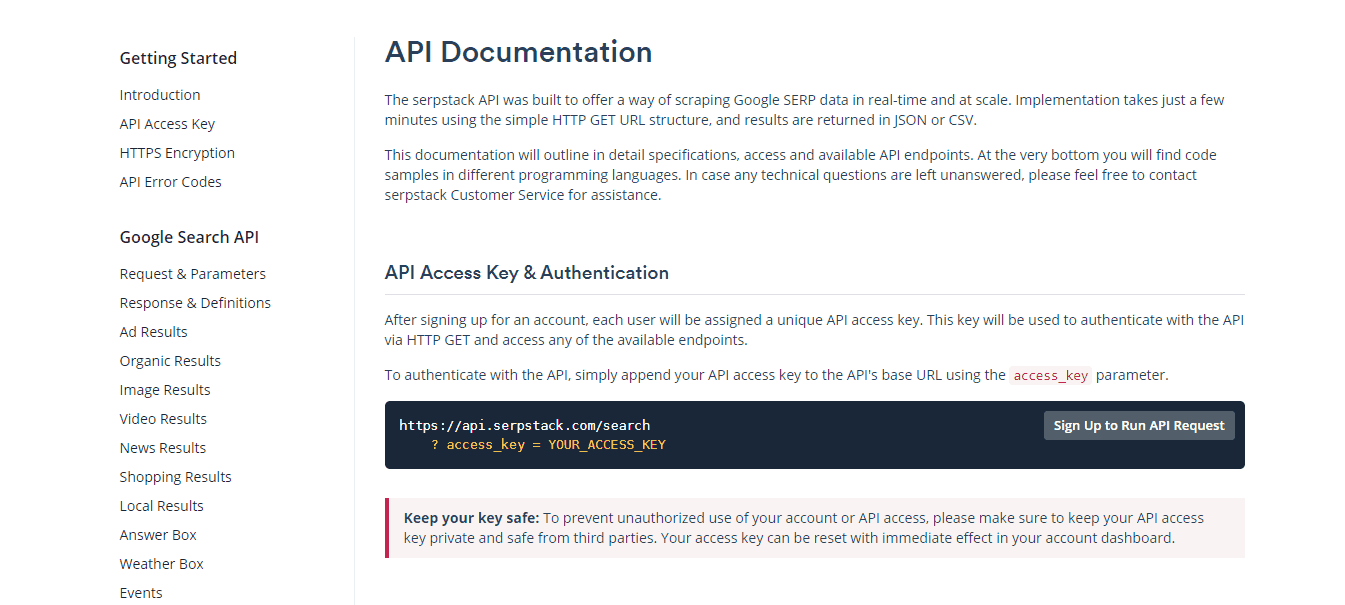View the API Error Codes page

pyautogui.click(x=170, y=181)
